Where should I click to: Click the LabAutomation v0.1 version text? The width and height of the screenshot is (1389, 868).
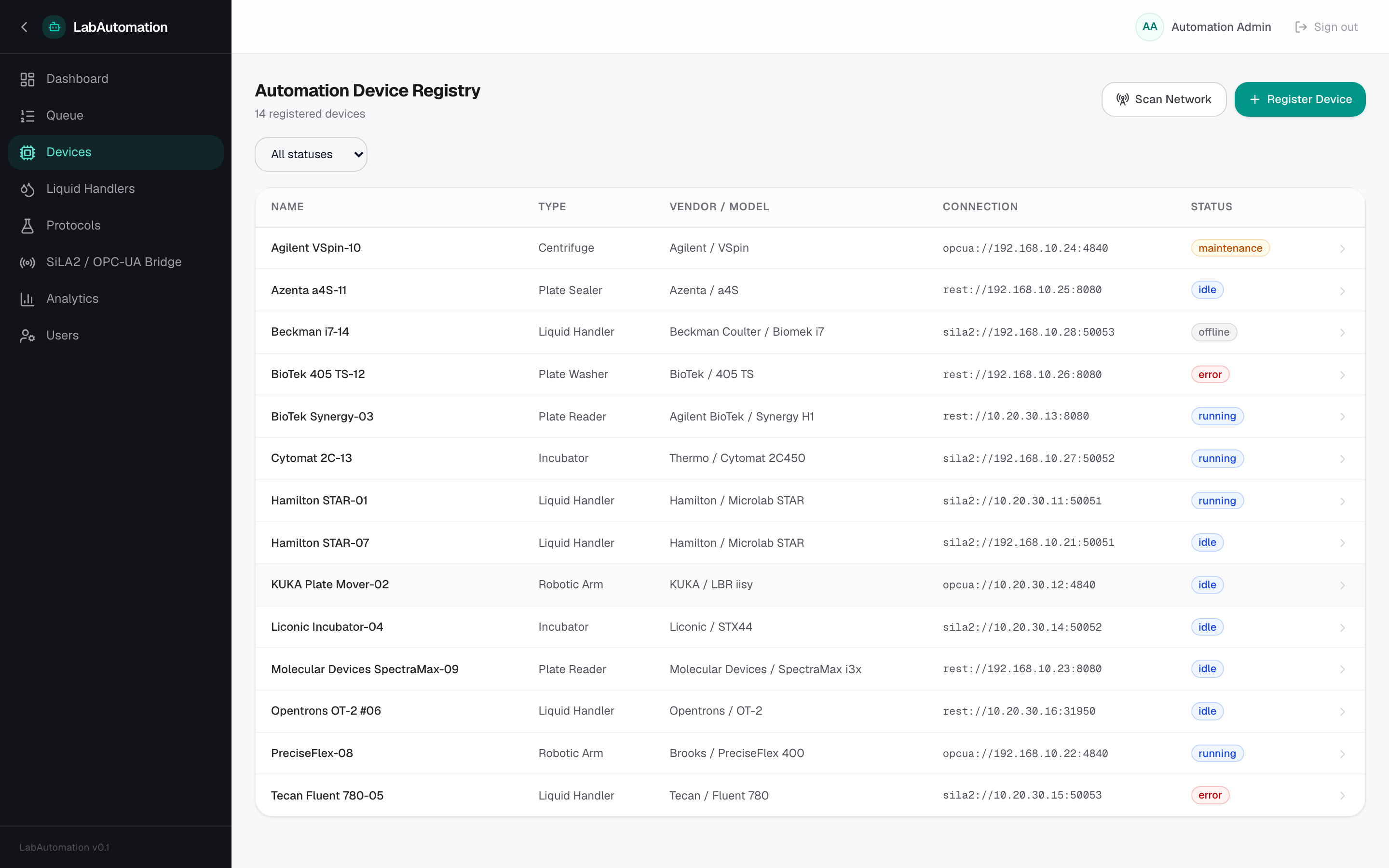click(x=64, y=847)
